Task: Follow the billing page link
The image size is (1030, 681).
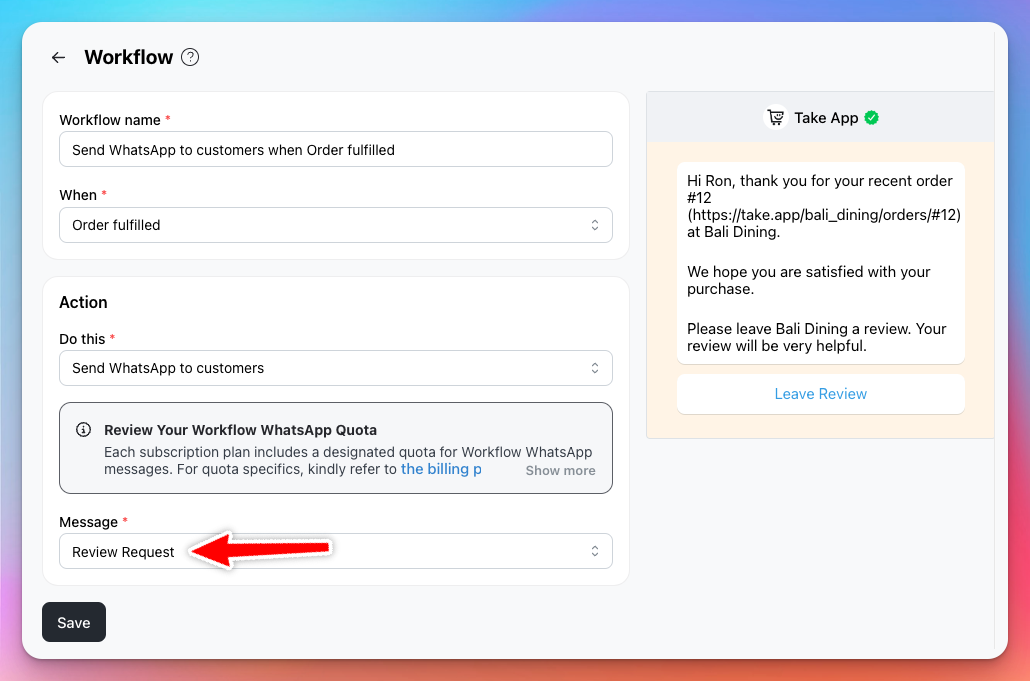Action: click(441, 469)
